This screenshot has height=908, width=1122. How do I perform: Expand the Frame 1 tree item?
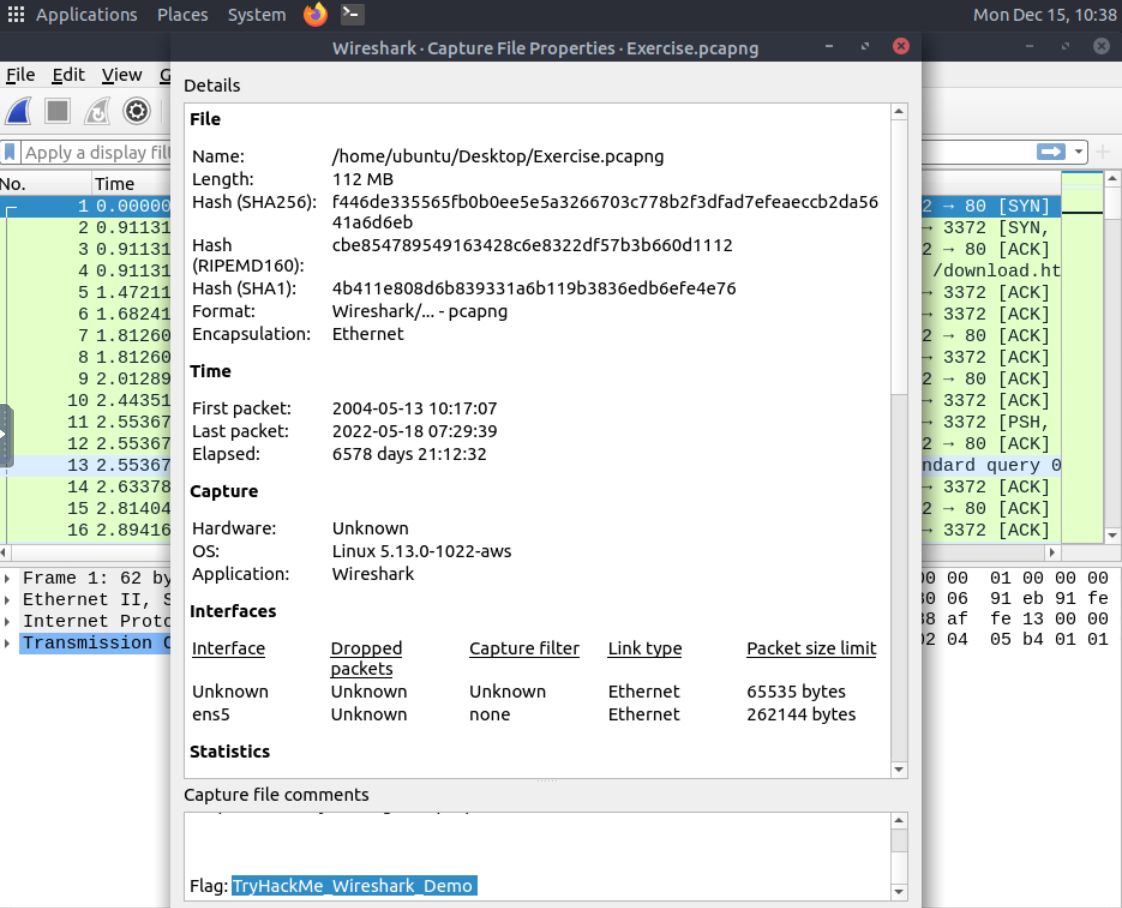pyautogui.click(x=9, y=578)
